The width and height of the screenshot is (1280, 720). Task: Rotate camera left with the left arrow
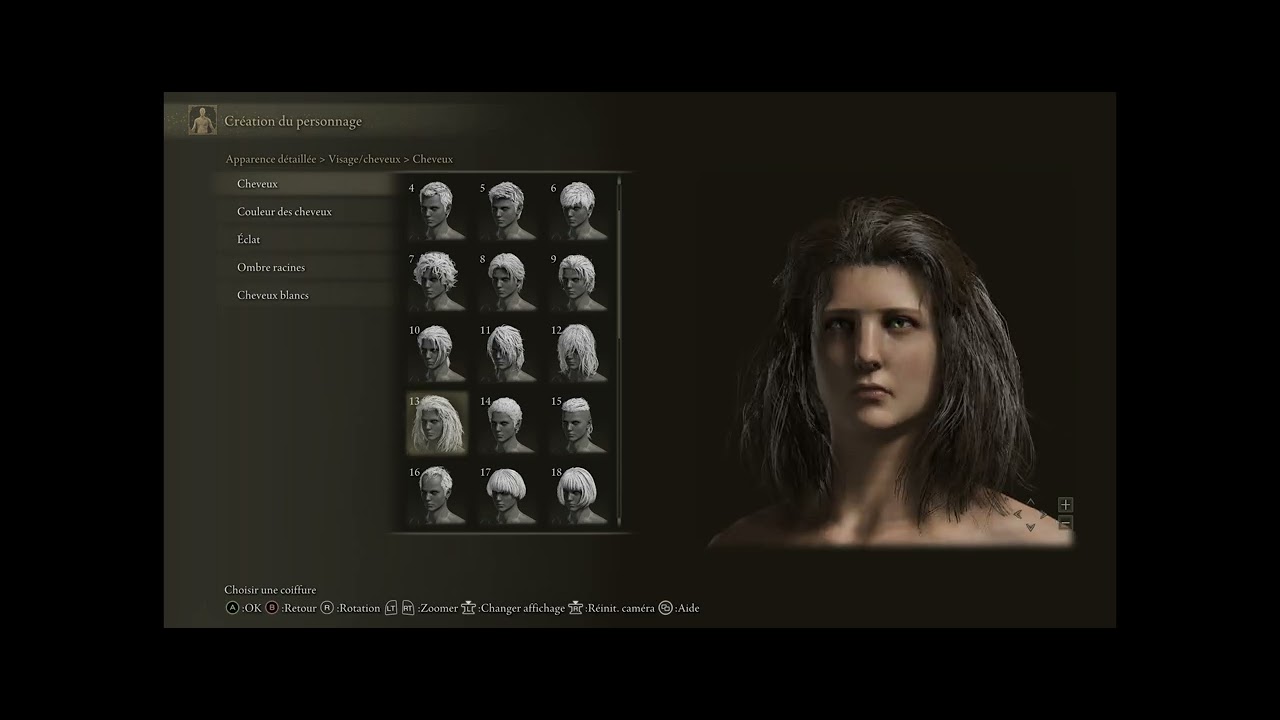pos(1018,514)
